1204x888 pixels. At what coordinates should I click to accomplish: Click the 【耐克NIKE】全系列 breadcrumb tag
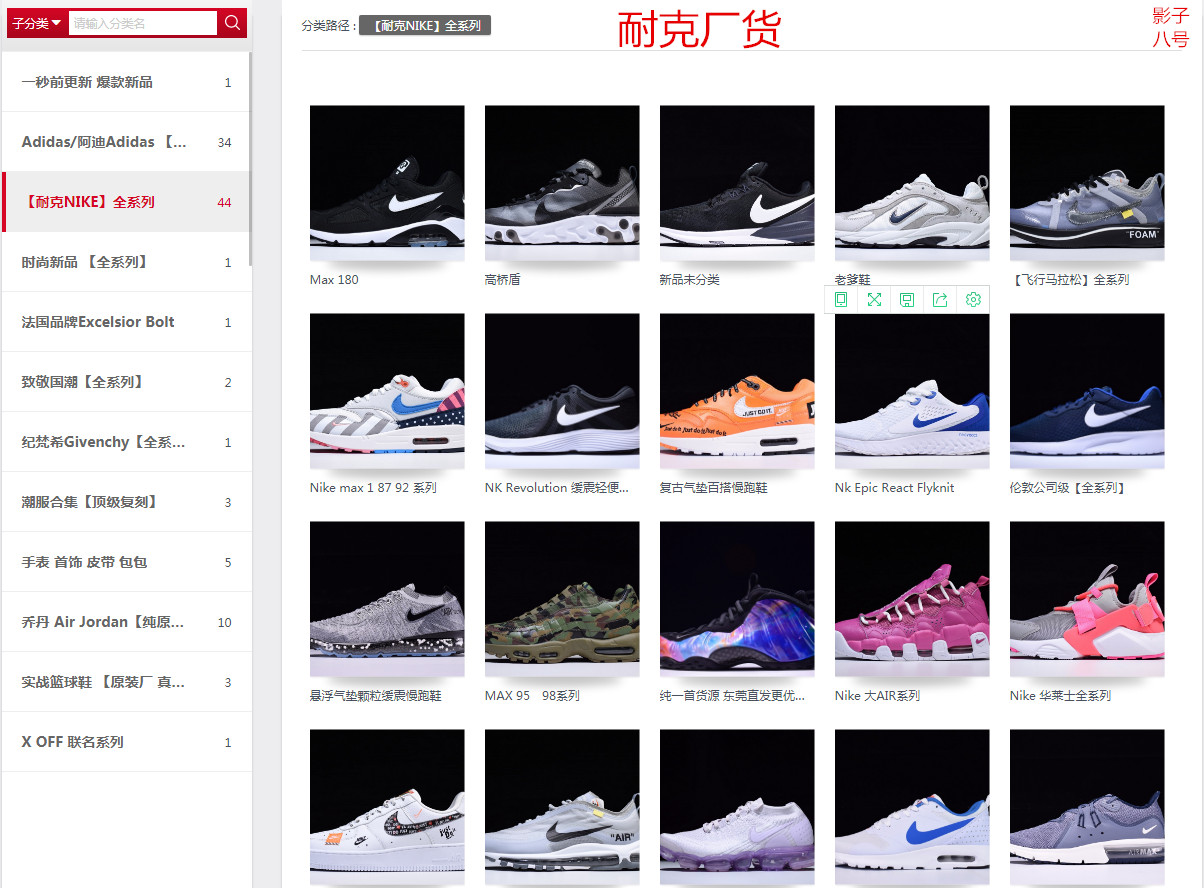pos(425,25)
